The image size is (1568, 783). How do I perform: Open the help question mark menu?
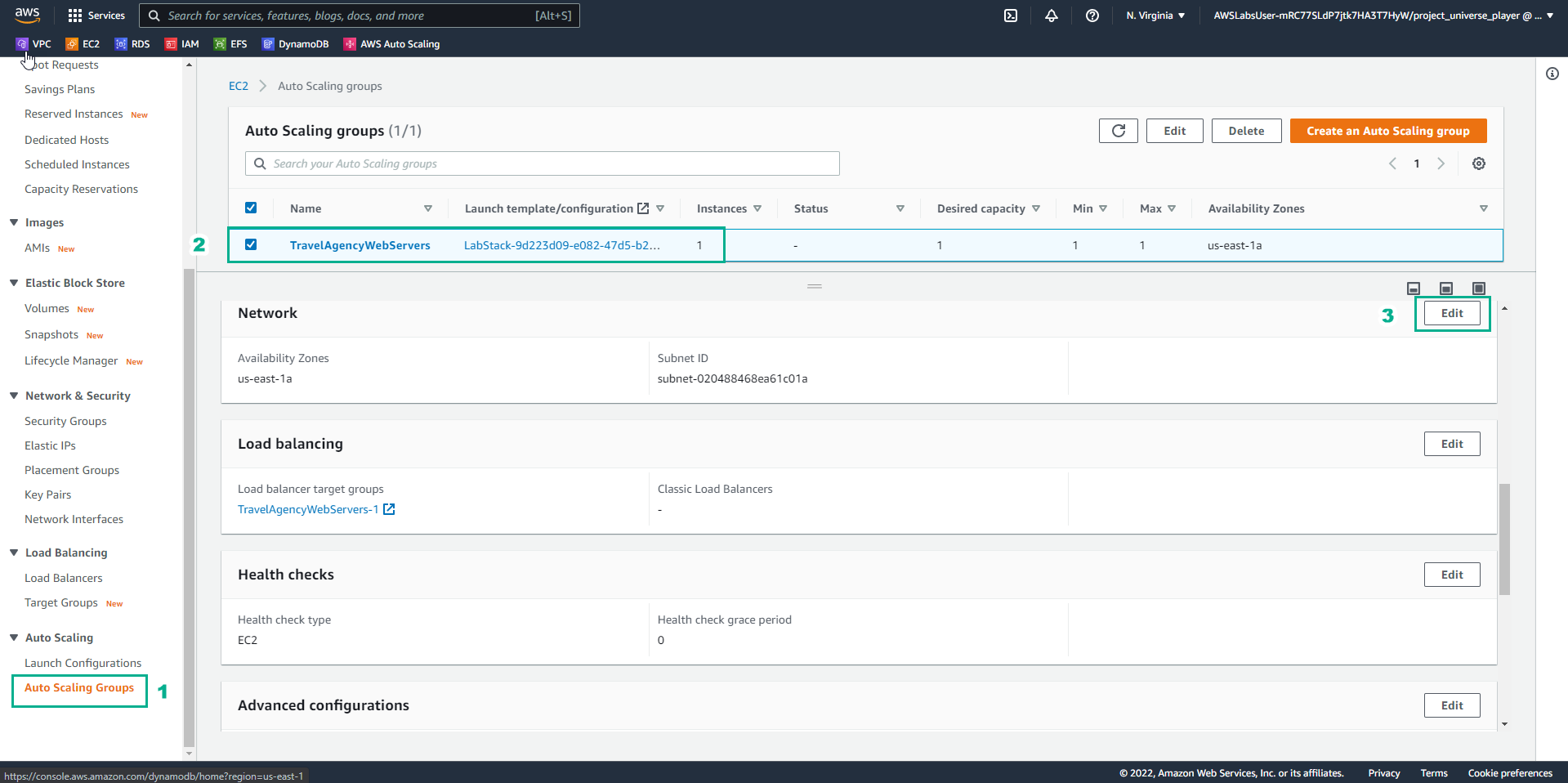pyautogui.click(x=1092, y=16)
